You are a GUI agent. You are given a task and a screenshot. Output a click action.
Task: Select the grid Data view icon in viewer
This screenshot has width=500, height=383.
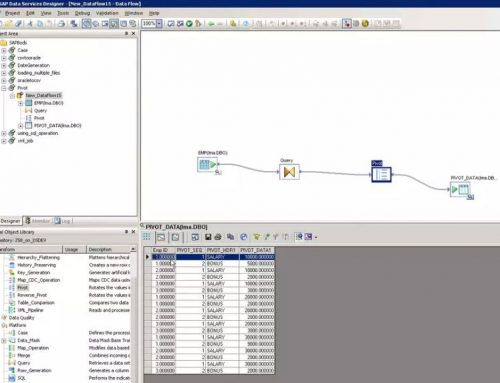coord(147,237)
